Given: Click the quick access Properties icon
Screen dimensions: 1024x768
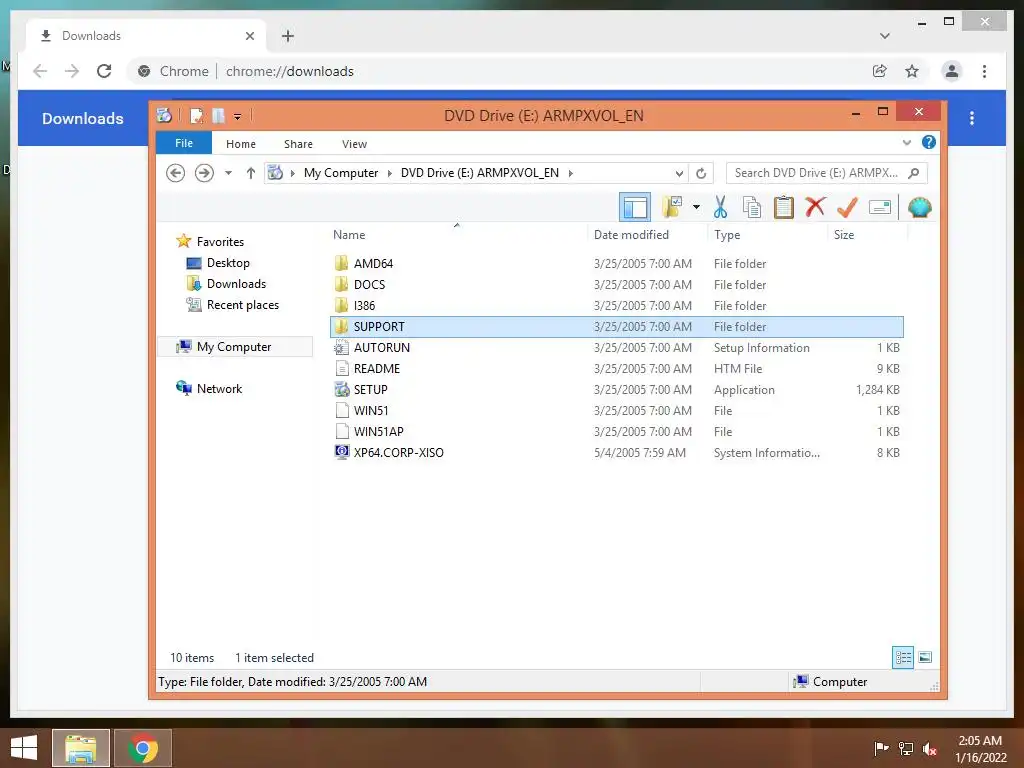Looking at the screenshot, I should pos(196,116).
